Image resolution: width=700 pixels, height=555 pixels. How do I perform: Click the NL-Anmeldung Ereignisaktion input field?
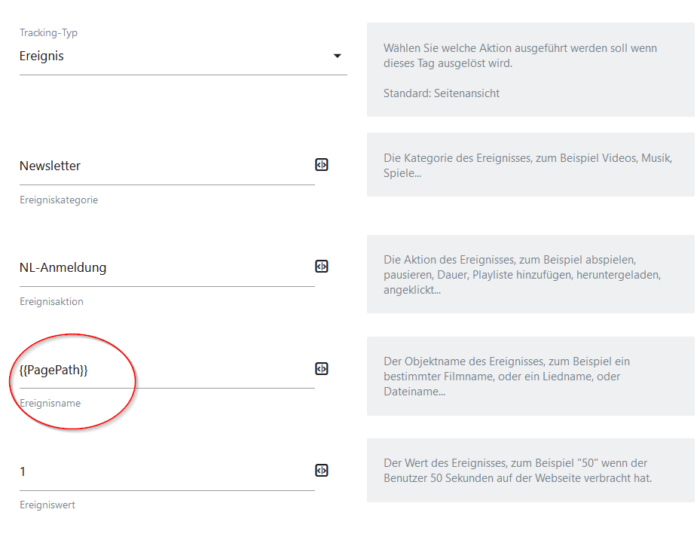click(167, 268)
